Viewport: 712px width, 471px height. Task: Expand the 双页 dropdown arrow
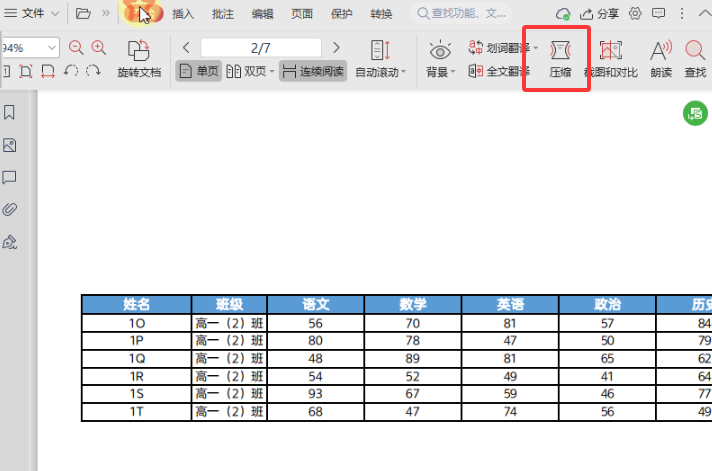tap(272, 72)
